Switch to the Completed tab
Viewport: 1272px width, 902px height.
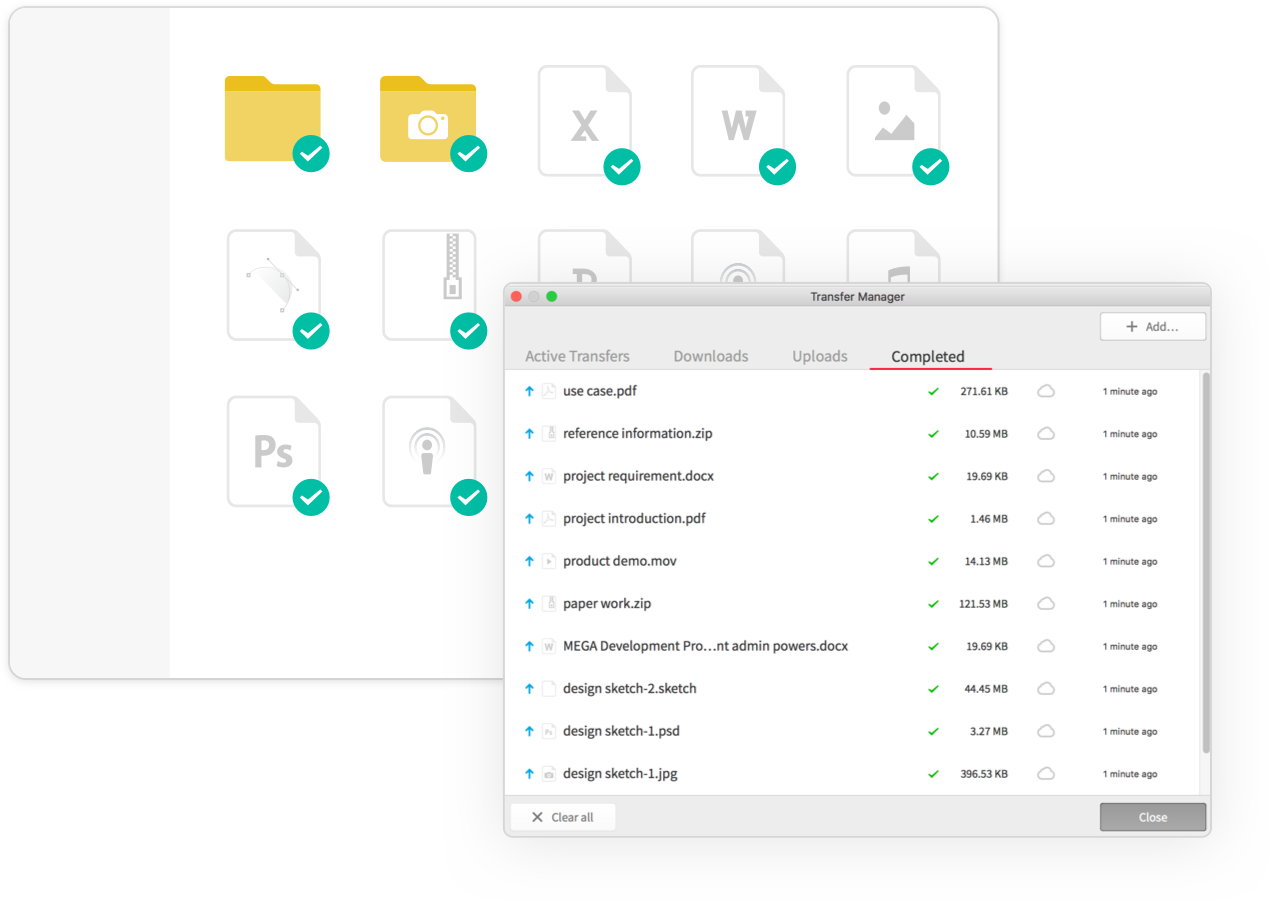pos(928,356)
